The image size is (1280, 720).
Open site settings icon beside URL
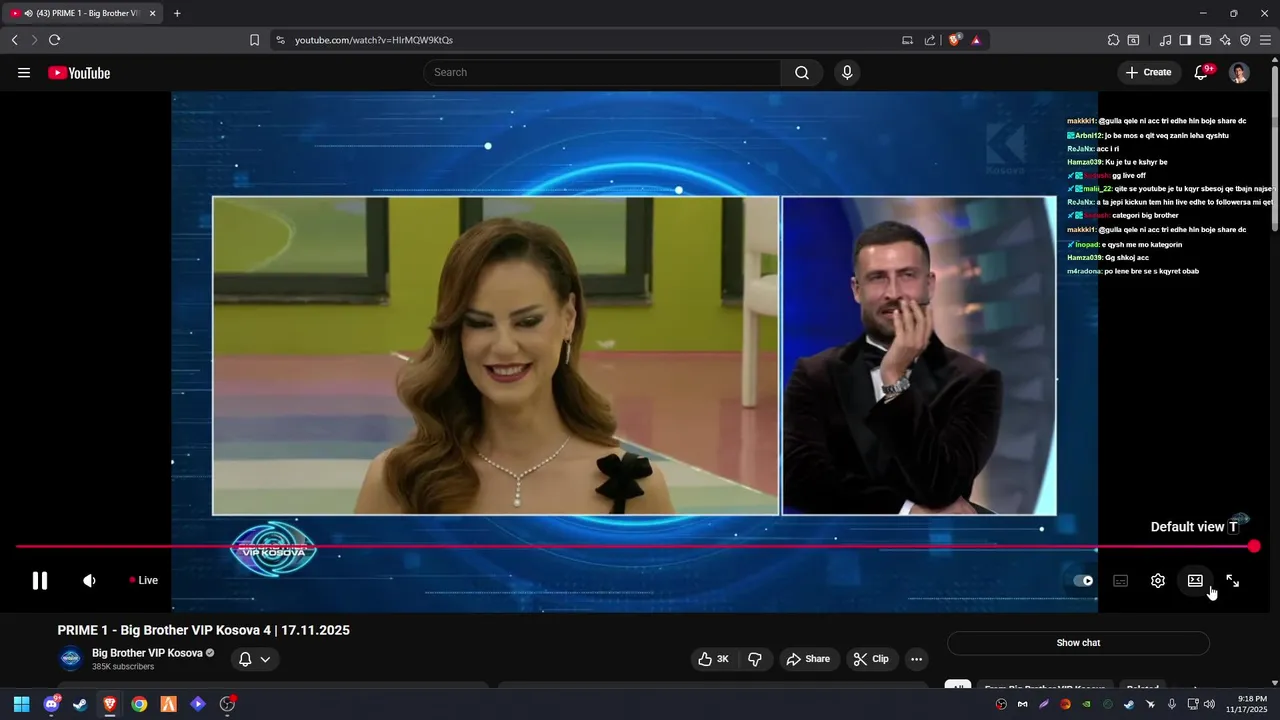(x=280, y=40)
